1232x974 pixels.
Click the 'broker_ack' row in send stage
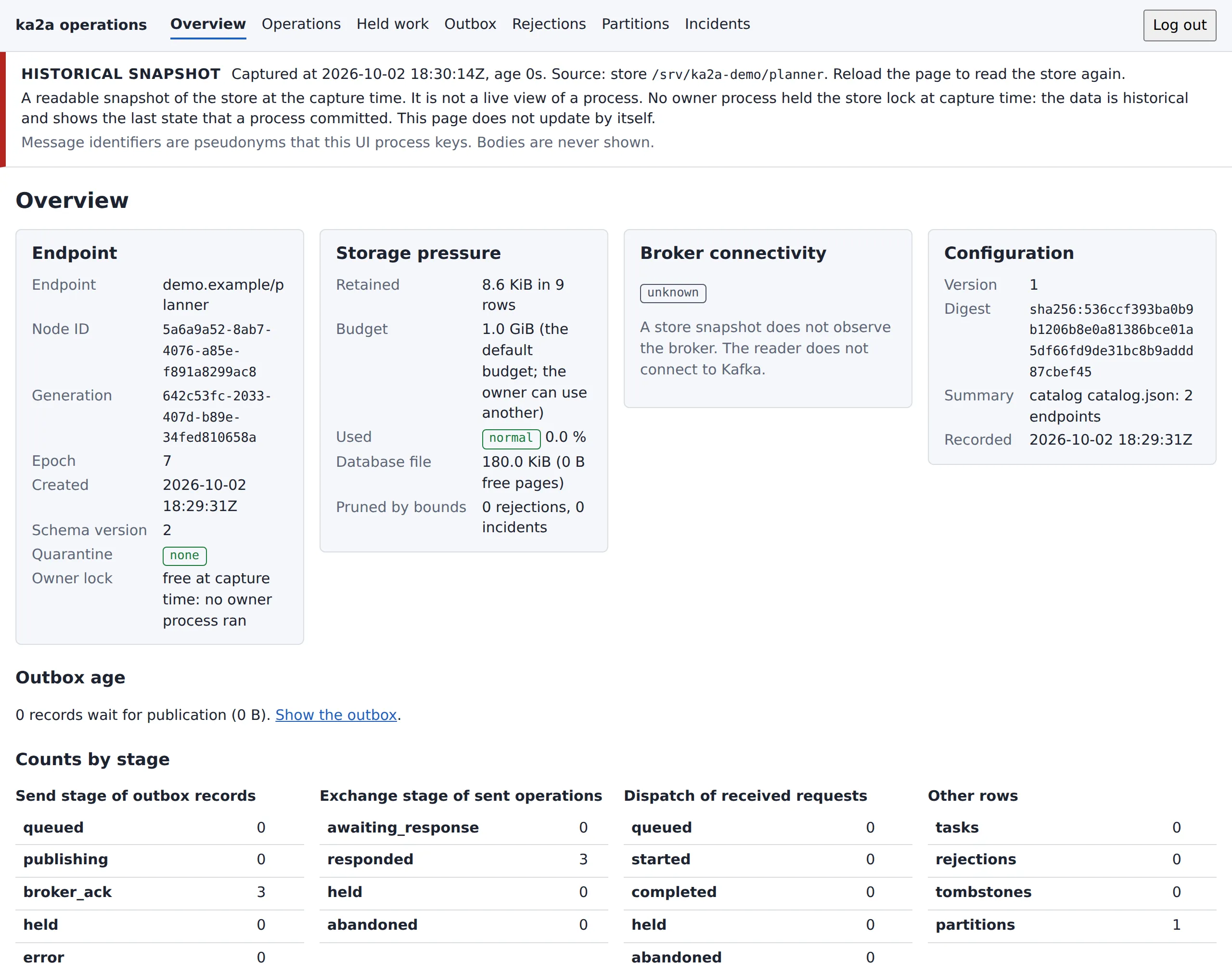(160, 893)
